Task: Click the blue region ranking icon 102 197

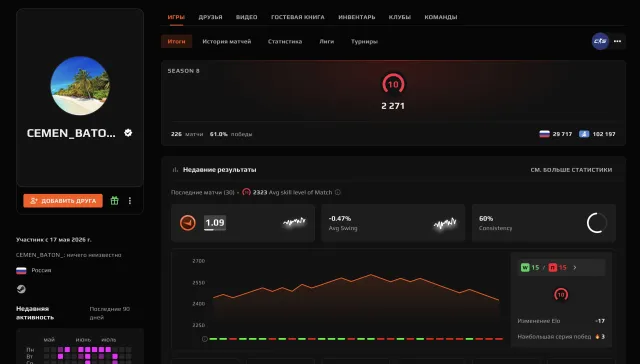Action: click(584, 134)
